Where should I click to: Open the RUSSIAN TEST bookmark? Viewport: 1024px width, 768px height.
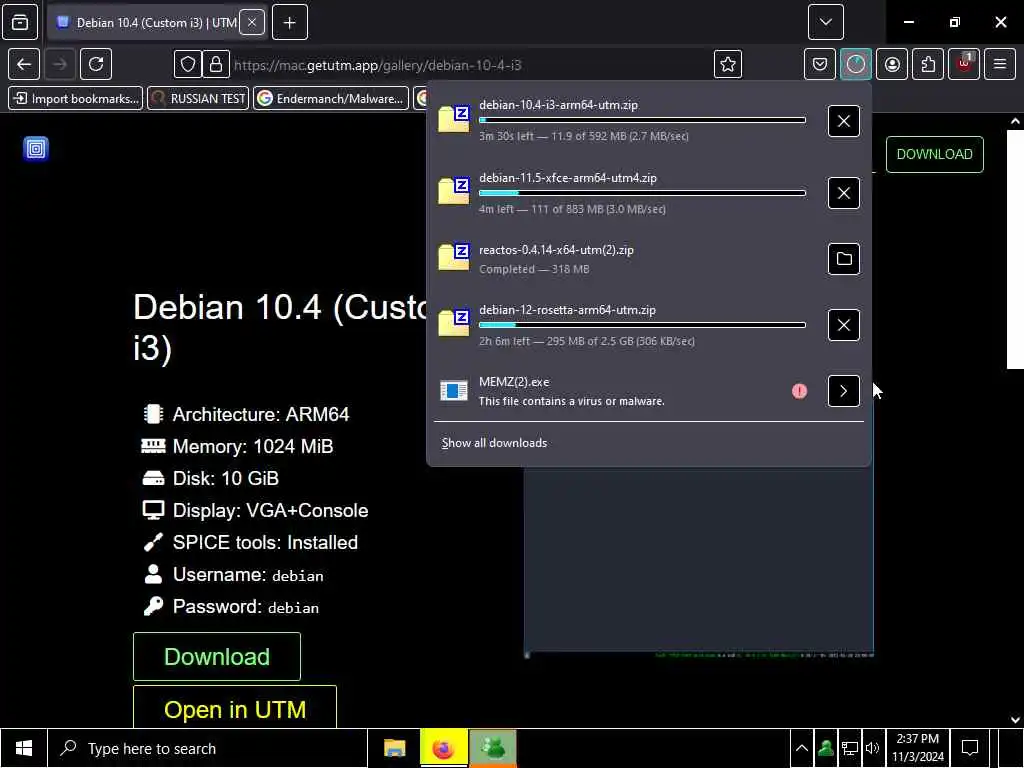point(199,99)
